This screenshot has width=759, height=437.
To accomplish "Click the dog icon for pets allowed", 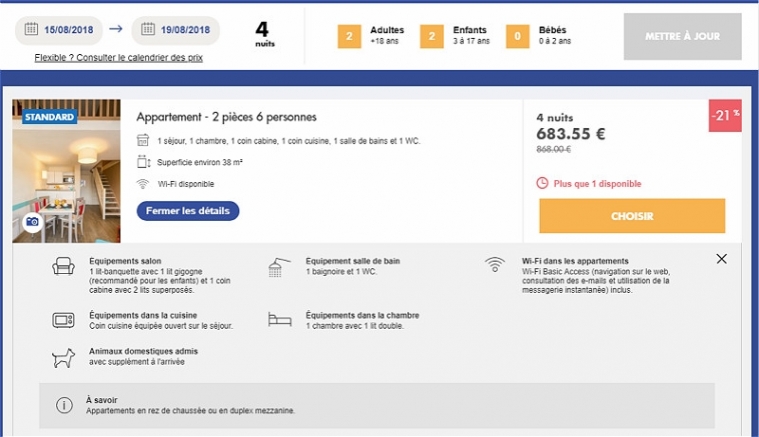I will pyautogui.click(x=63, y=358).
